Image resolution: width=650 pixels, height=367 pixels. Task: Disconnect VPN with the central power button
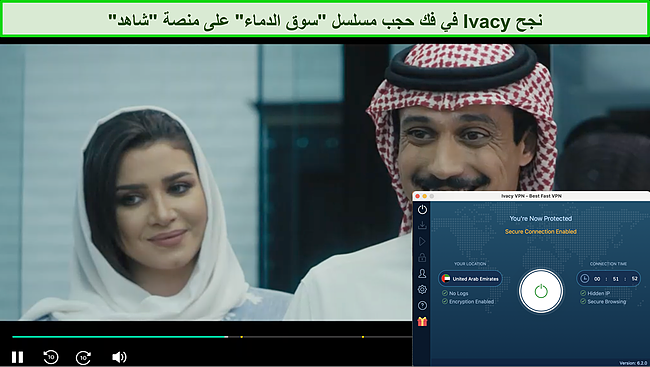coord(541,291)
